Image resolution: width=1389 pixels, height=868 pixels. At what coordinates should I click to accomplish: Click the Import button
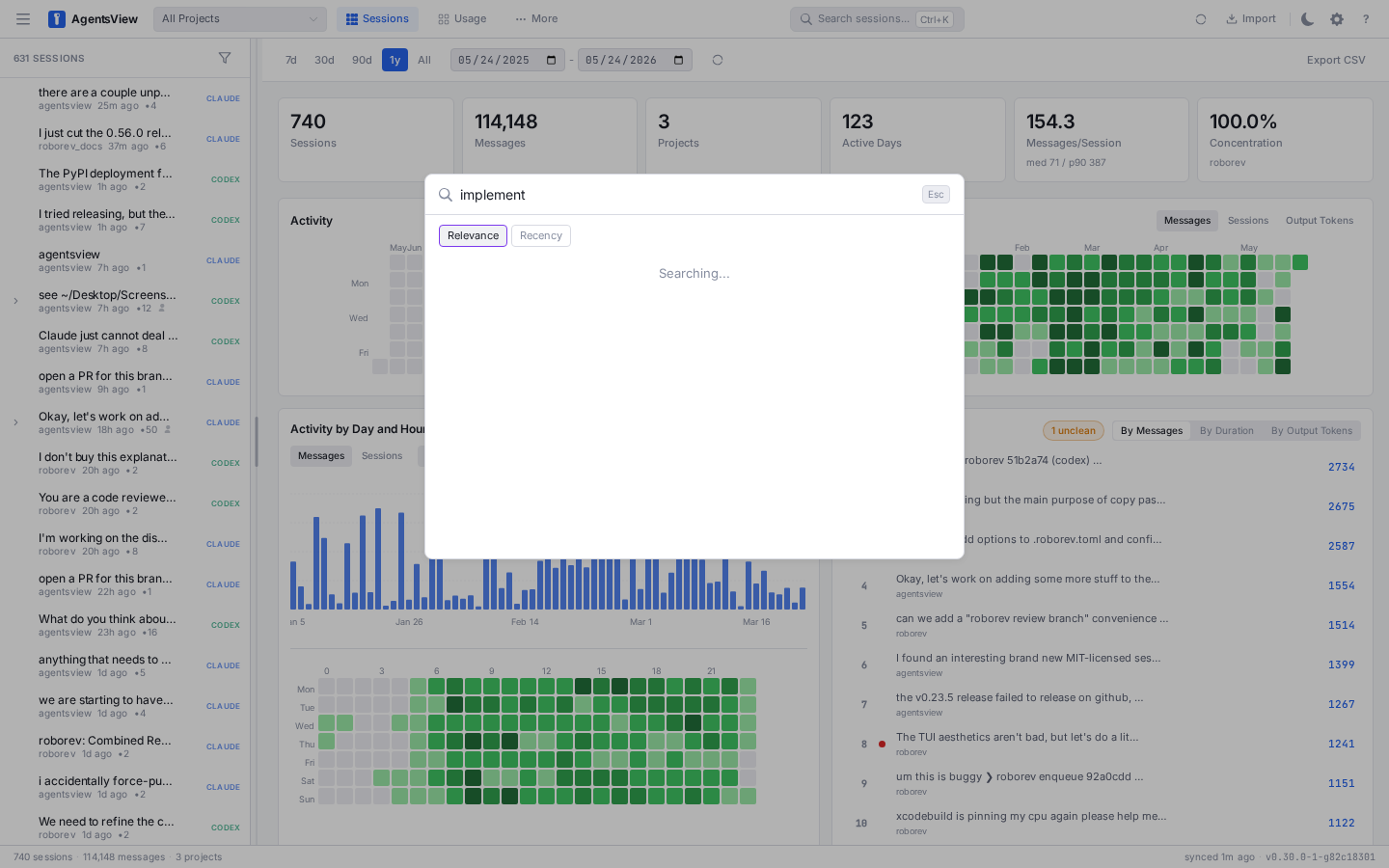(1251, 19)
